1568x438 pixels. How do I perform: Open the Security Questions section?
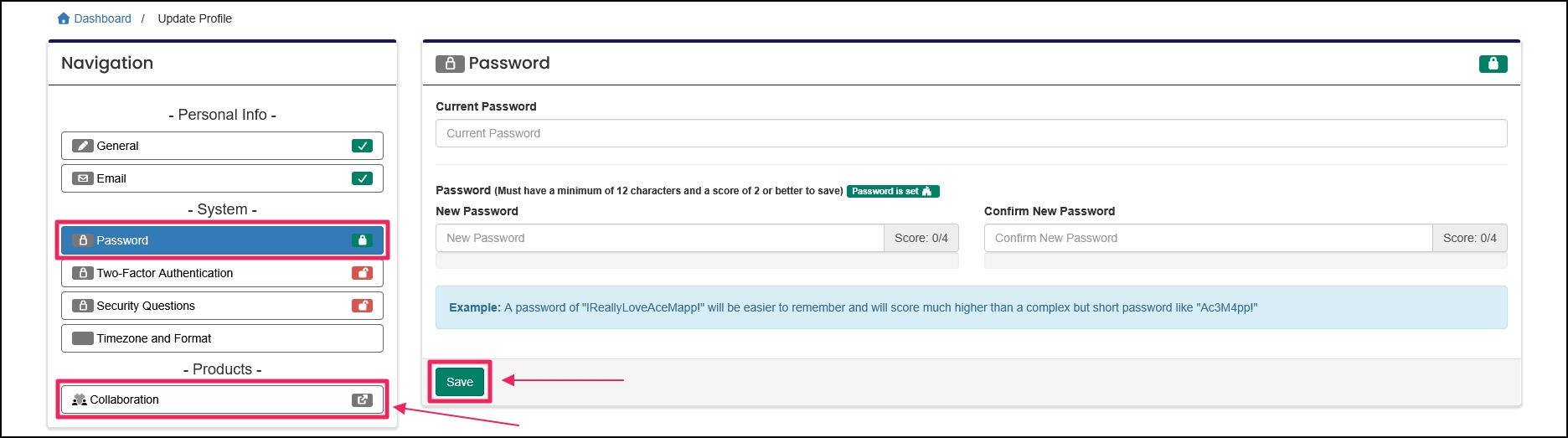click(x=222, y=306)
